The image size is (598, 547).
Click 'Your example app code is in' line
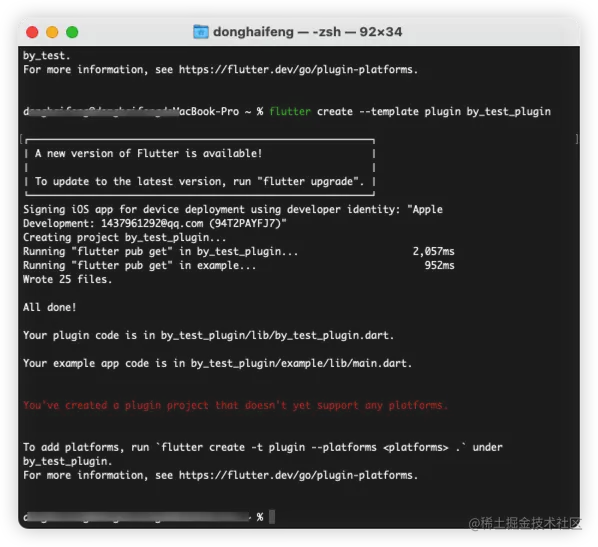[x=217, y=363]
